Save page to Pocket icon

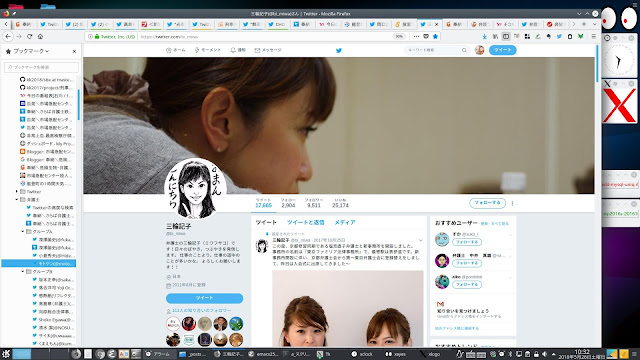(x=426, y=36)
